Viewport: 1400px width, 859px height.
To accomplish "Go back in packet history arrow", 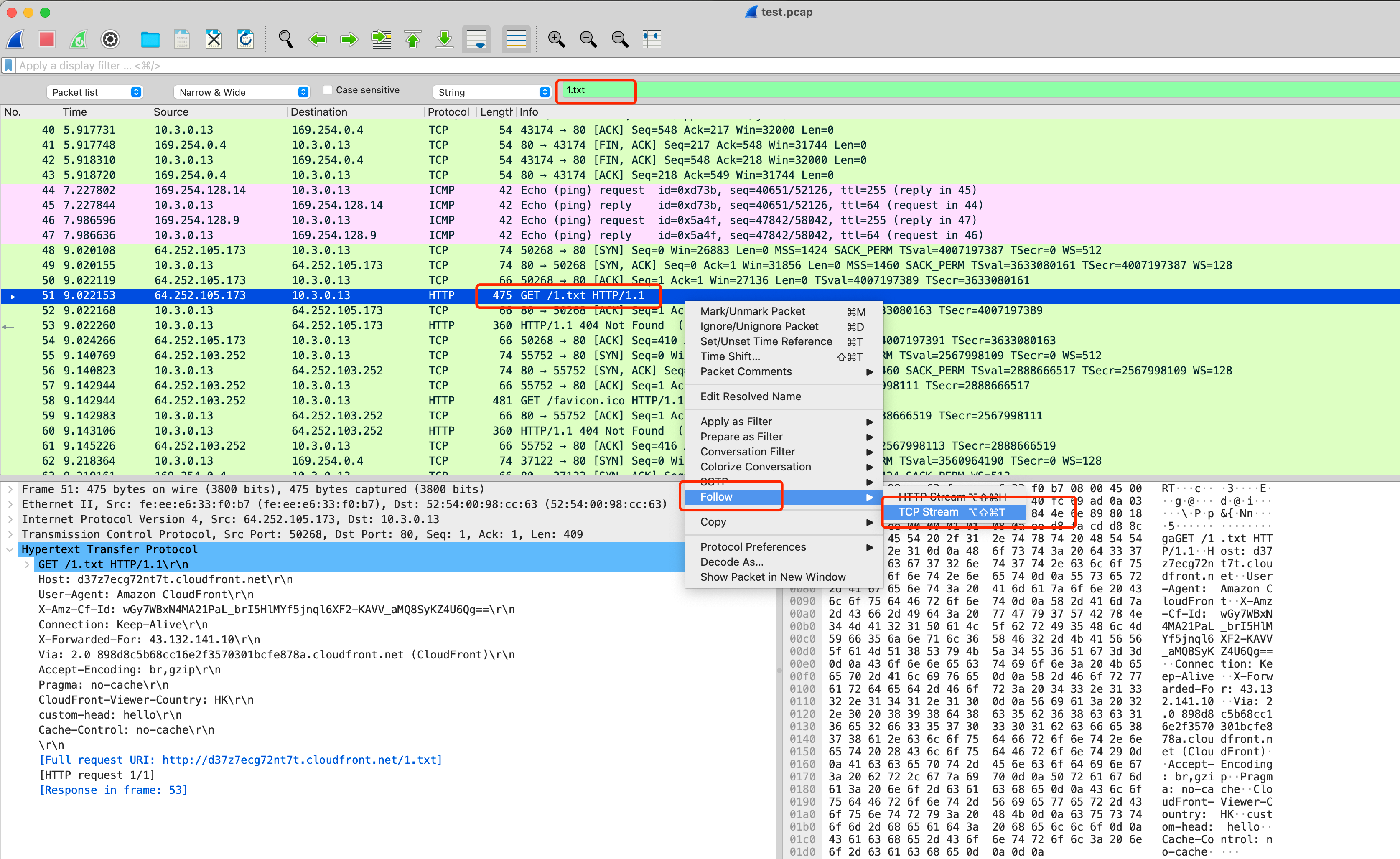I will point(317,39).
